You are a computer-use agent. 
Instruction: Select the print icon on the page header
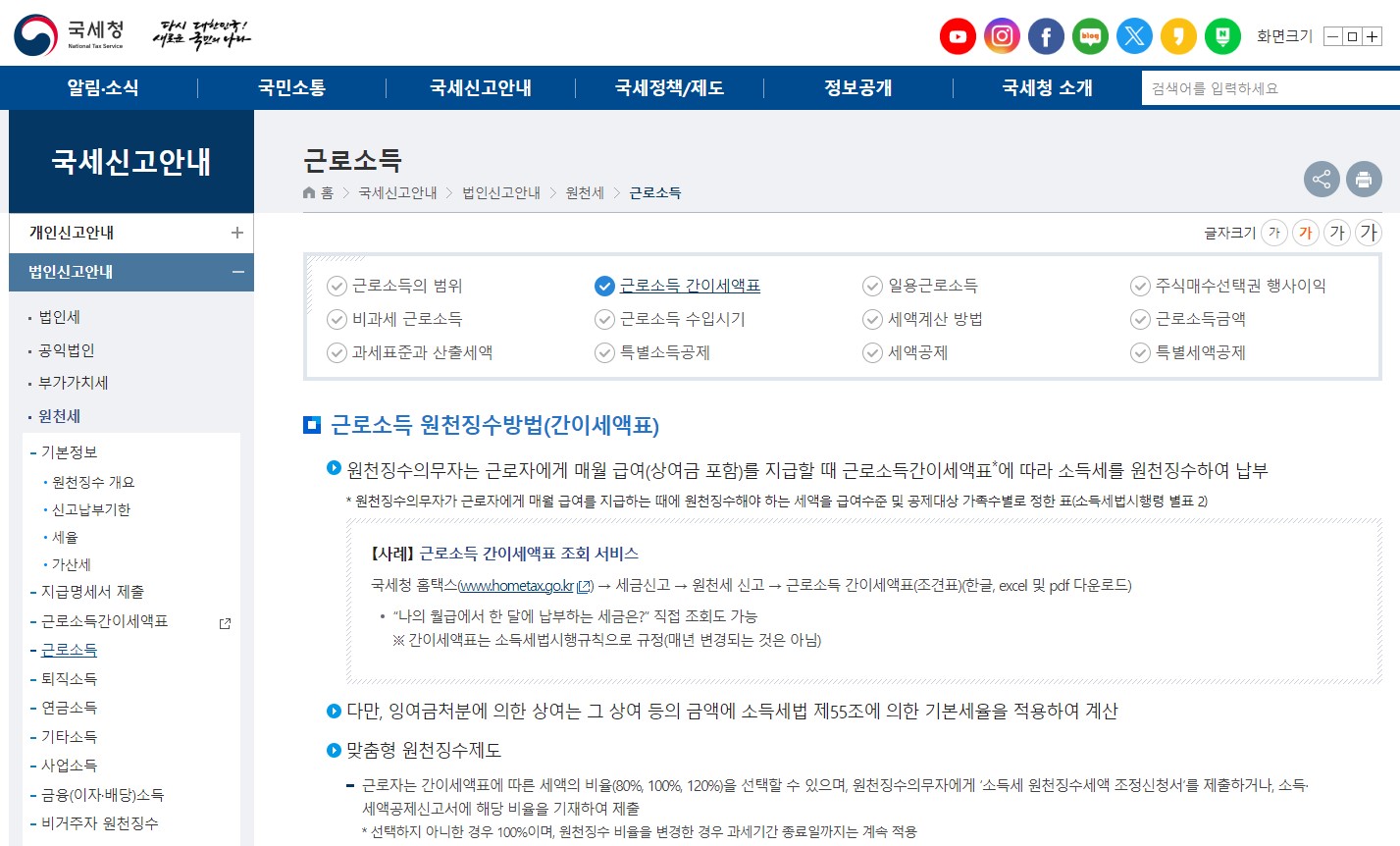[x=1364, y=180]
